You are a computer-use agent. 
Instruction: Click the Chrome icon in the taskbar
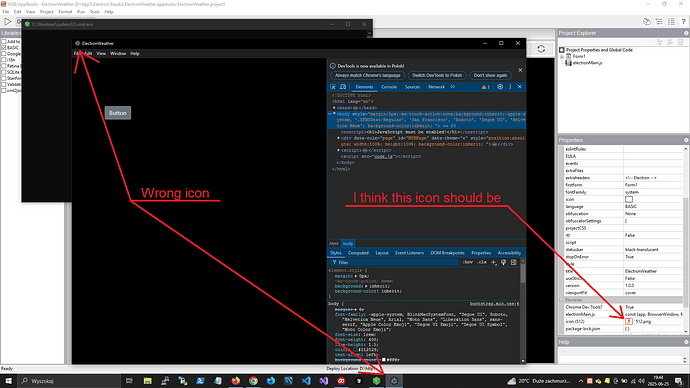point(253,381)
